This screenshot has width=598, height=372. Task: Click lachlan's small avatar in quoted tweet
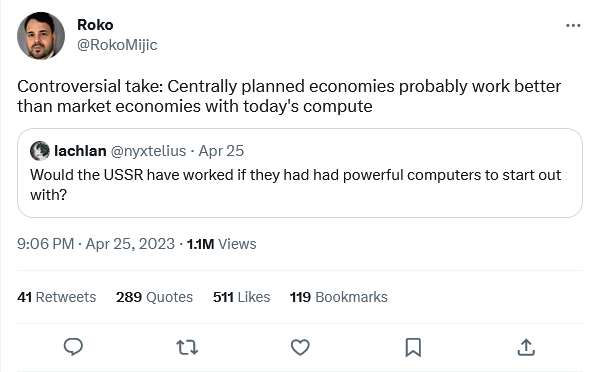click(40, 151)
